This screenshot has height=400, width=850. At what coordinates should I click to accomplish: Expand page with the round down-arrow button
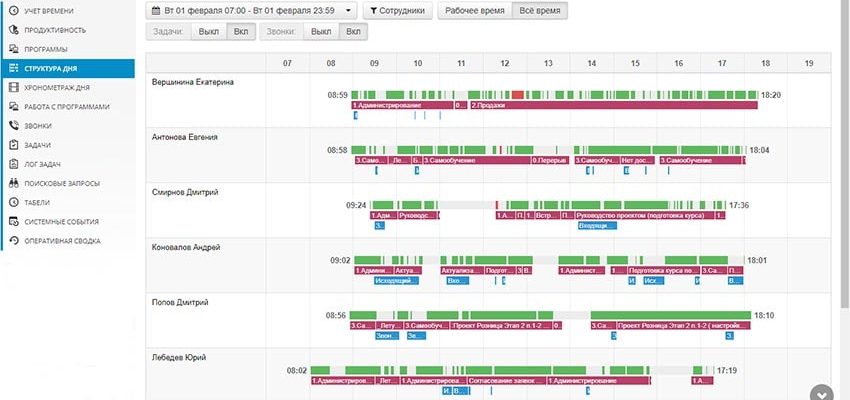click(822, 395)
